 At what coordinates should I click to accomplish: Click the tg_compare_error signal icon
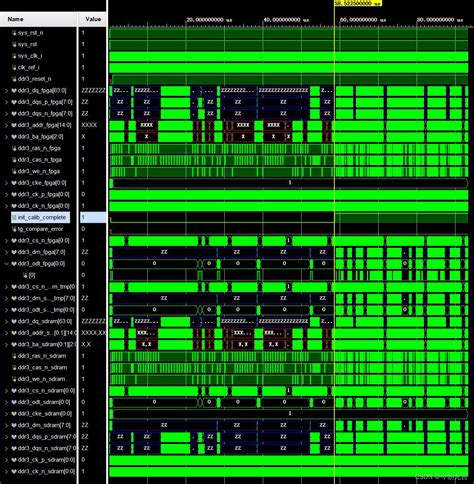click(14, 229)
